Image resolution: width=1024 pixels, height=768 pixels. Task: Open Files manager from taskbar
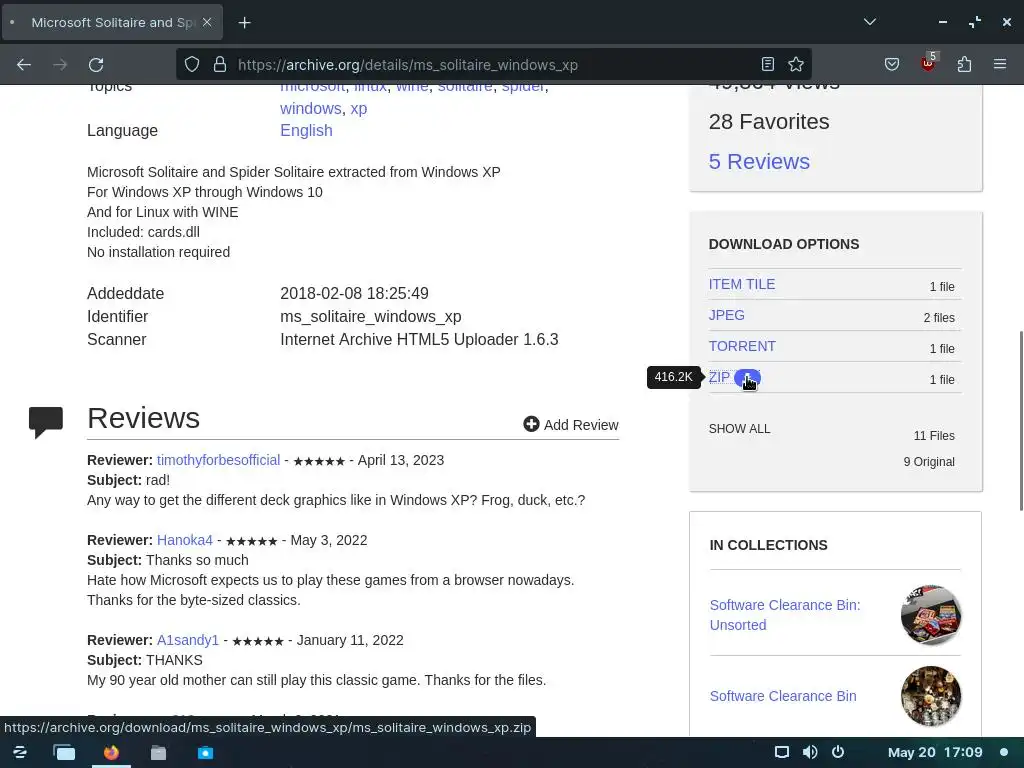158,752
